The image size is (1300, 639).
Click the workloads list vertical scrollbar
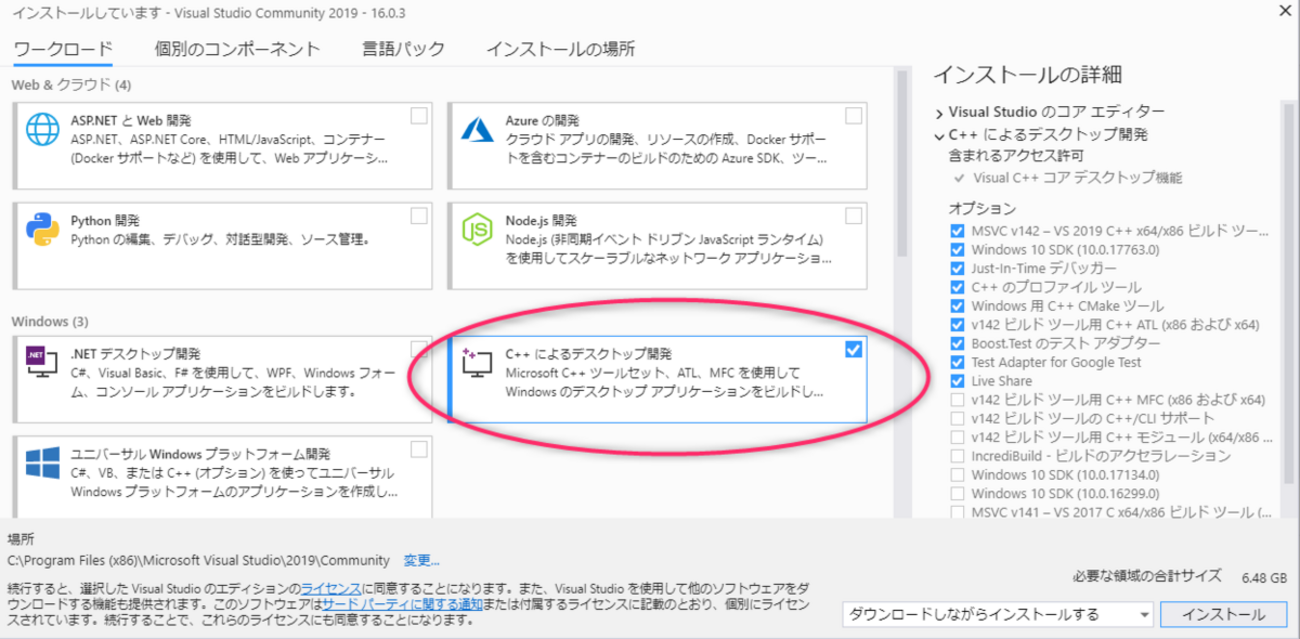(902, 164)
